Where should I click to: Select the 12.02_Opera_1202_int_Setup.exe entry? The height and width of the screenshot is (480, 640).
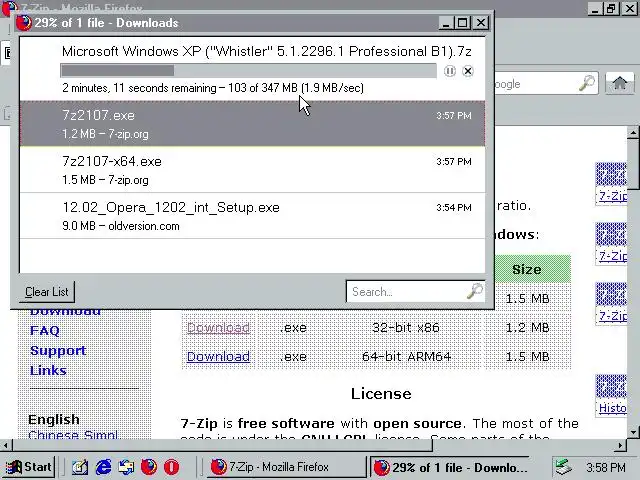point(252,216)
